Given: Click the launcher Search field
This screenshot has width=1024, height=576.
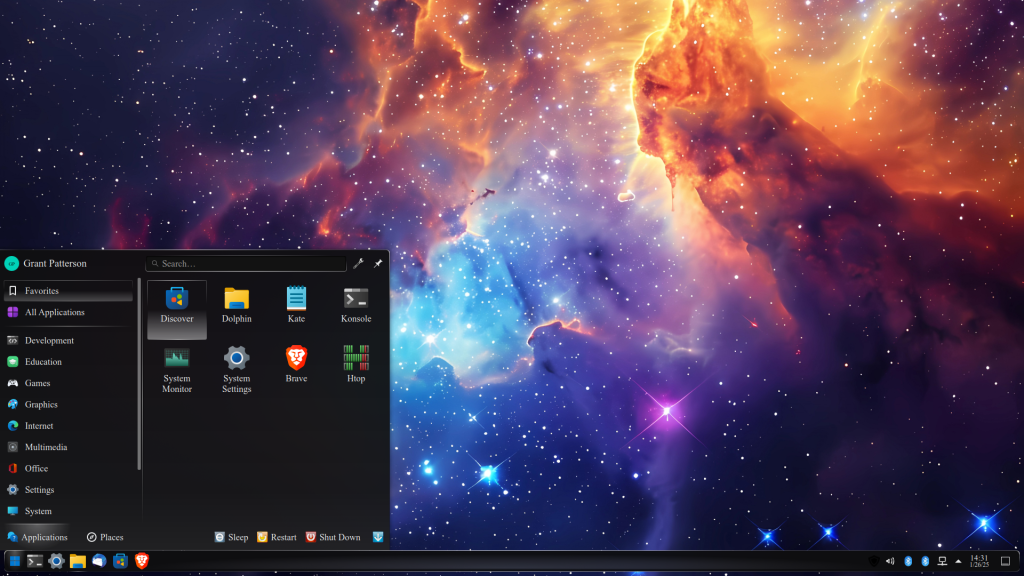Looking at the screenshot, I should (246, 264).
